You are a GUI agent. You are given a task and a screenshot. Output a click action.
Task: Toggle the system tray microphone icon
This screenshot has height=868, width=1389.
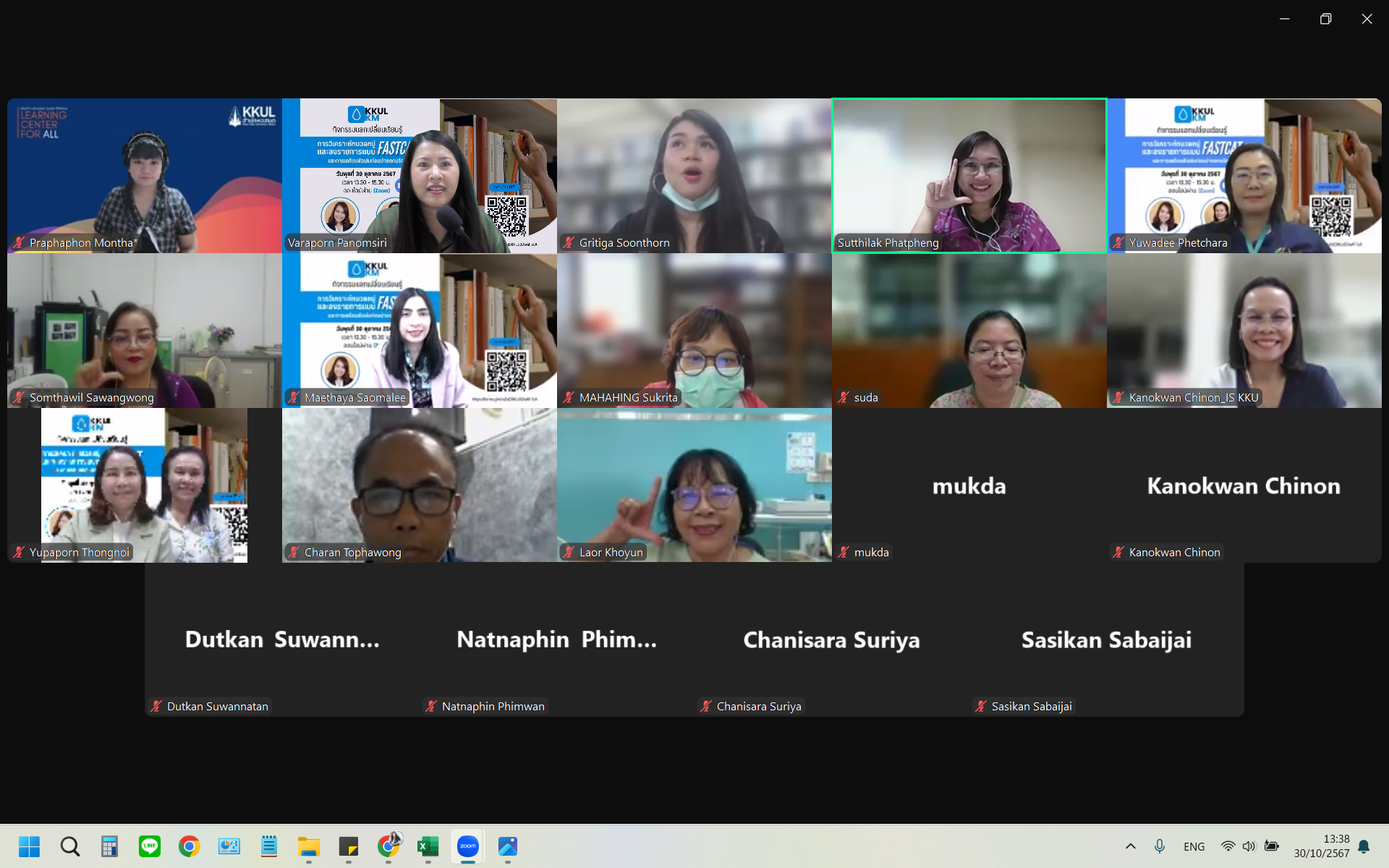[1160, 846]
